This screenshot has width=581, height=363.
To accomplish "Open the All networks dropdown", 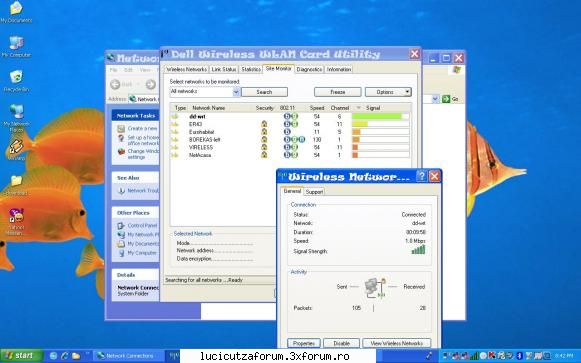I will (236, 92).
